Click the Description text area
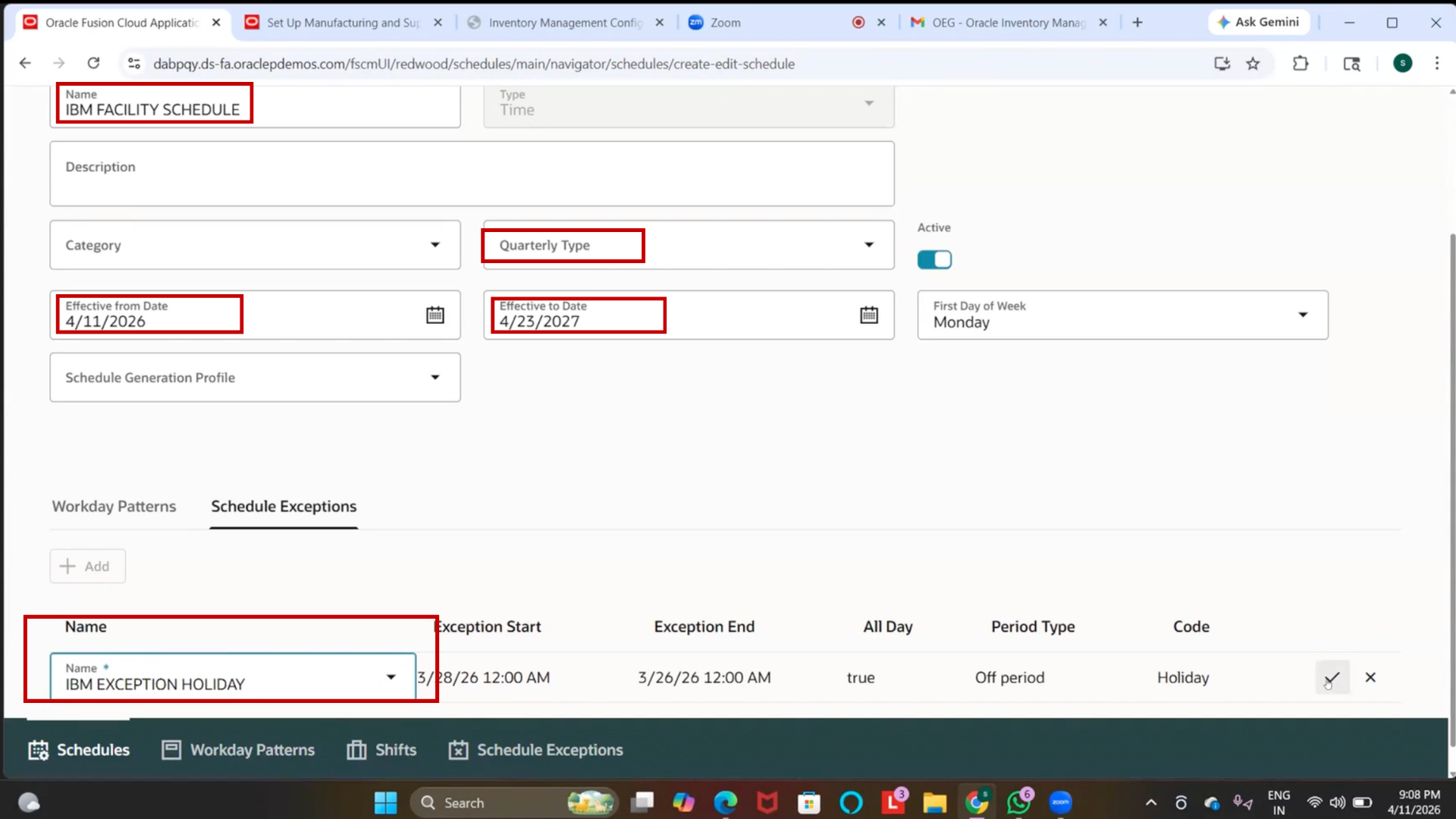 pyautogui.click(x=472, y=174)
